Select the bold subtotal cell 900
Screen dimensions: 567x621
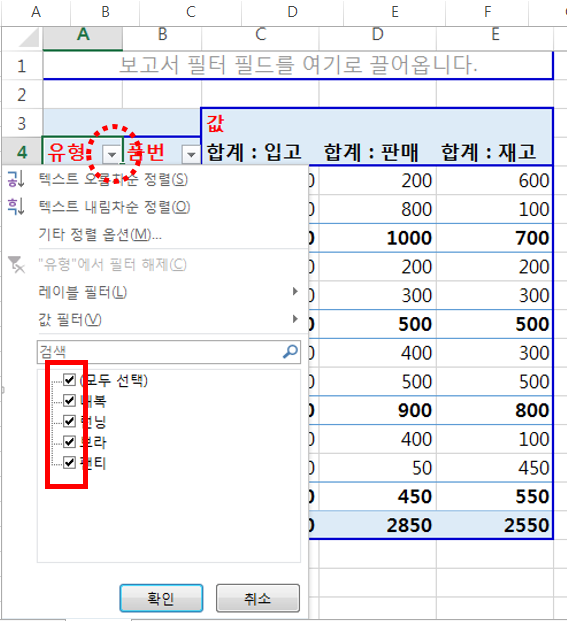click(377, 410)
